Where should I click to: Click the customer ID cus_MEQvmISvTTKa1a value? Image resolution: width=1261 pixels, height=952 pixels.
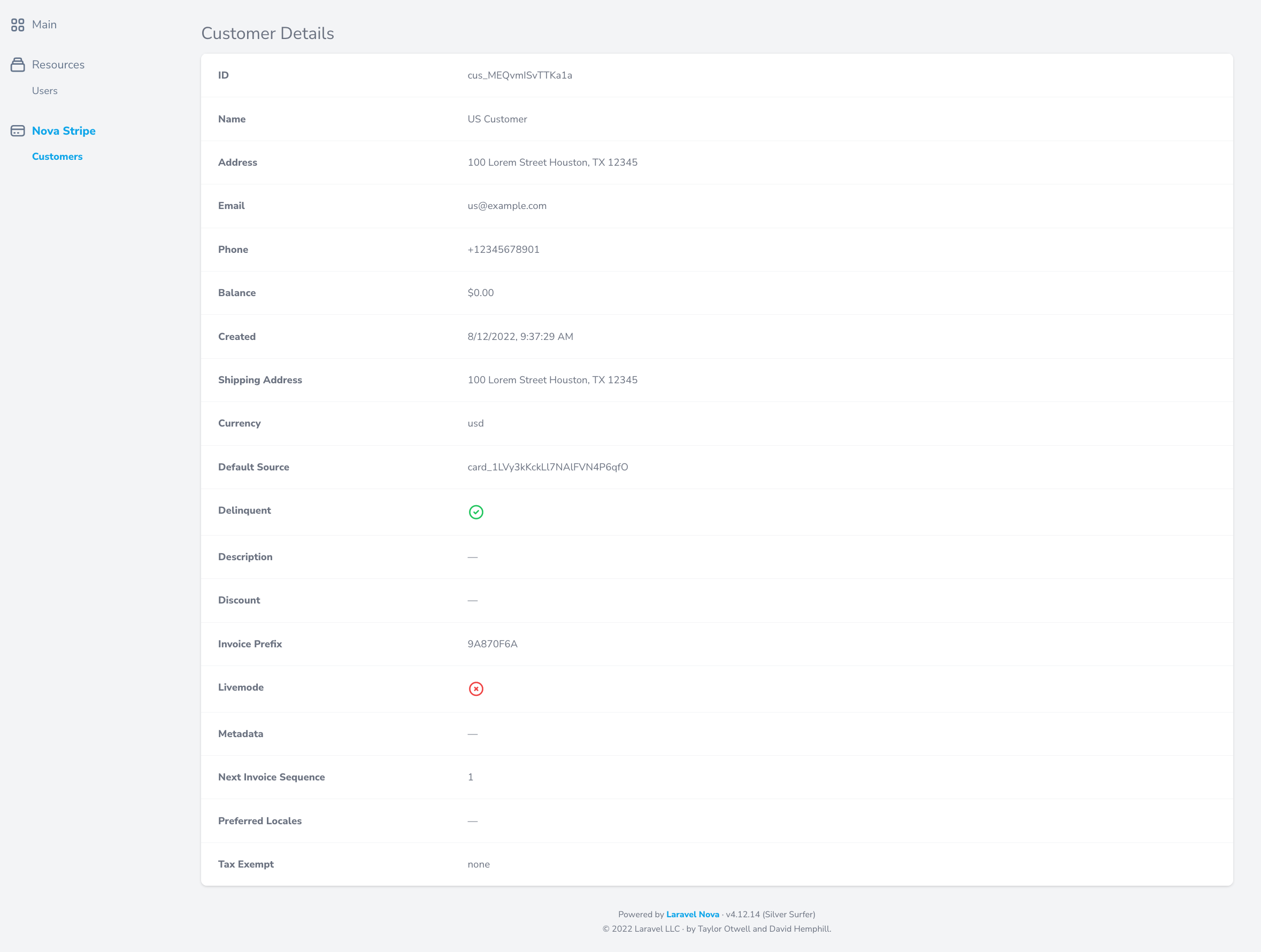click(519, 75)
